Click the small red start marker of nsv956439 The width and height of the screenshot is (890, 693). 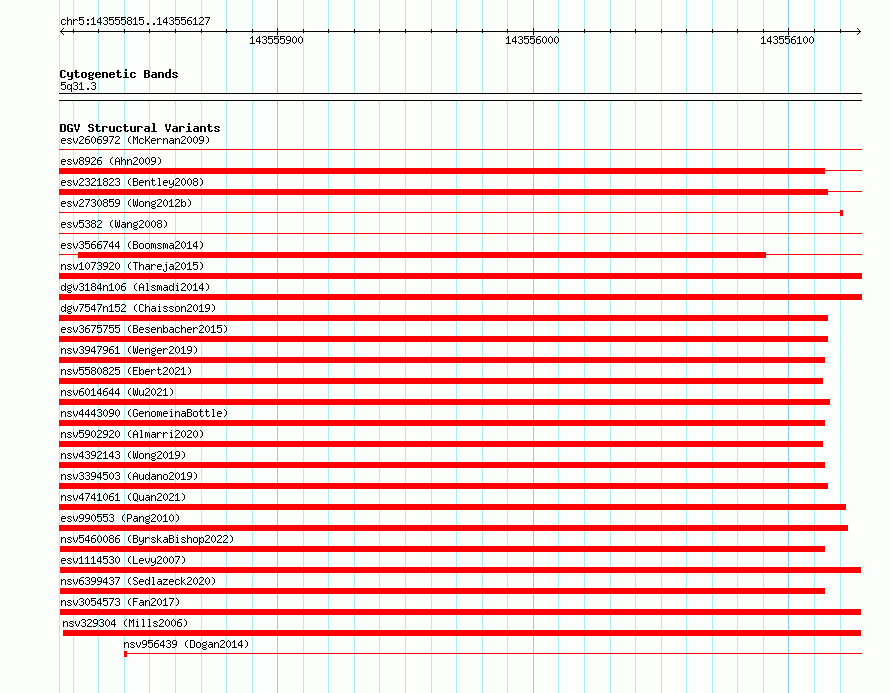(x=125, y=654)
